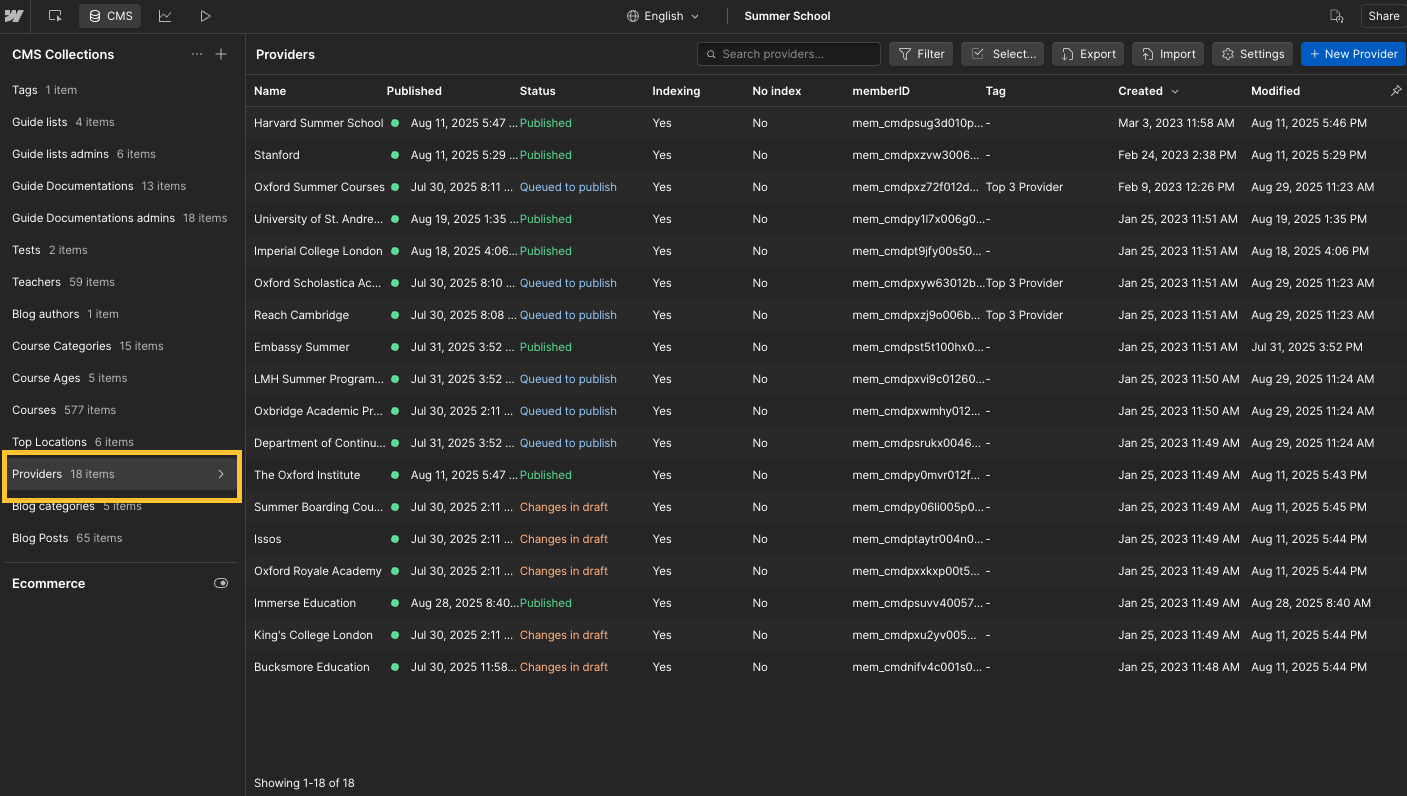Toggle the Ecommerce switch
1407x796 pixels.
(221, 583)
